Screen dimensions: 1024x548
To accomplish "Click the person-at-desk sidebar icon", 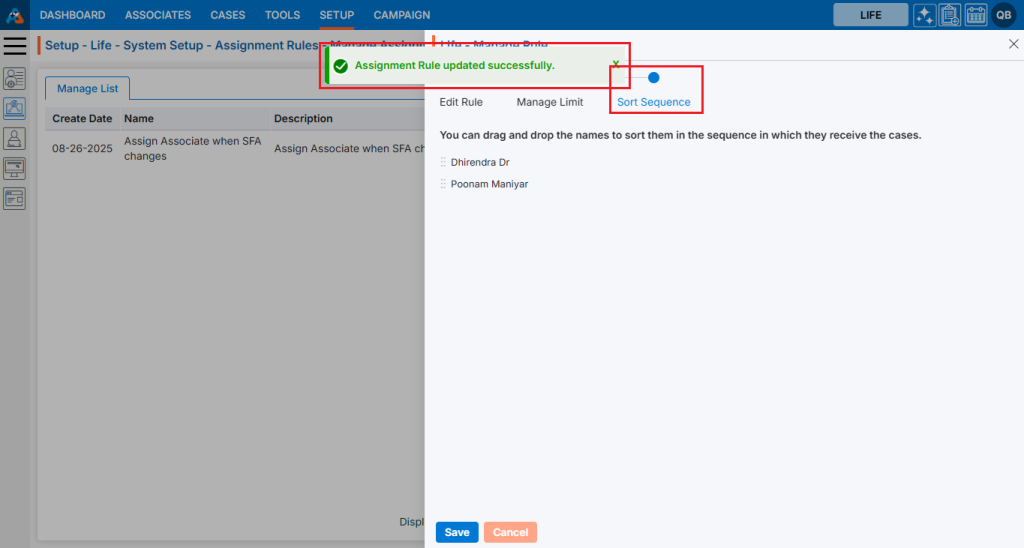I will (x=15, y=139).
